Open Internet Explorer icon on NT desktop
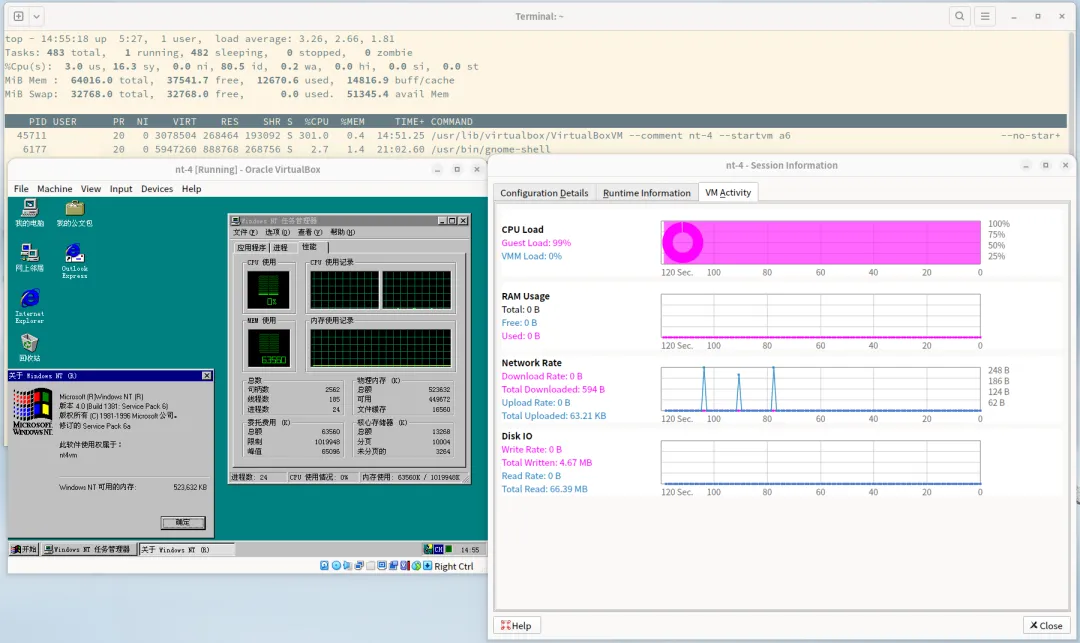1080x643 pixels. (x=29, y=299)
